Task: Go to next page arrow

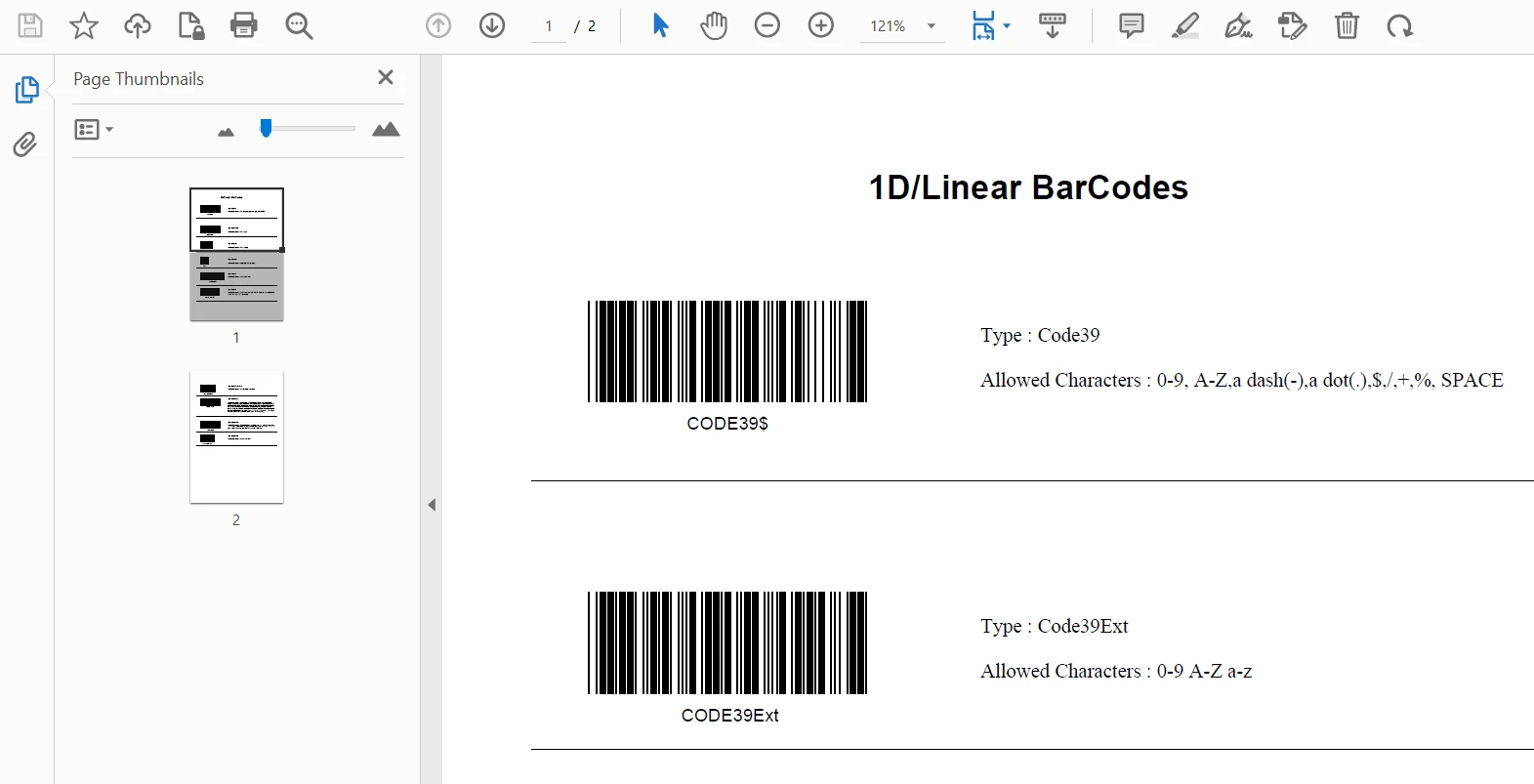Action: click(492, 26)
